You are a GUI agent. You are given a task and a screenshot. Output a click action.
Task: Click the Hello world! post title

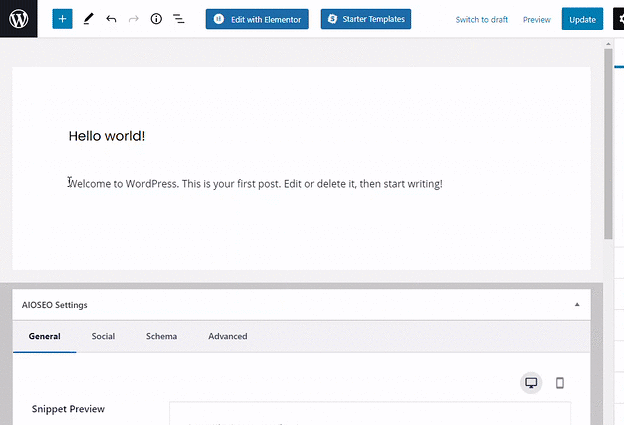click(107, 136)
